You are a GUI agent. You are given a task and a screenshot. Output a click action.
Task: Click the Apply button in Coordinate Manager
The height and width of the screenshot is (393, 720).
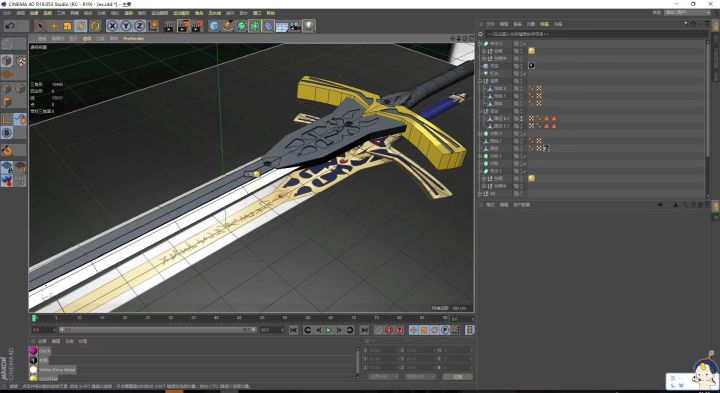[457, 376]
